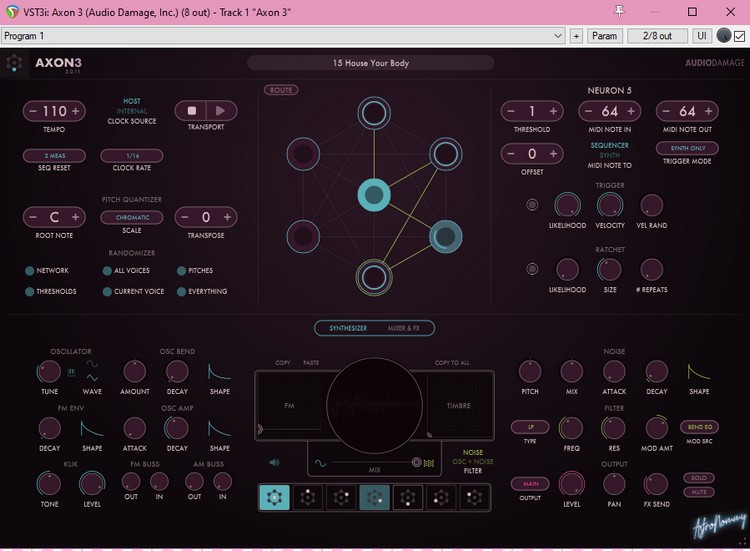Open the LP filter type selector

click(530, 427)
